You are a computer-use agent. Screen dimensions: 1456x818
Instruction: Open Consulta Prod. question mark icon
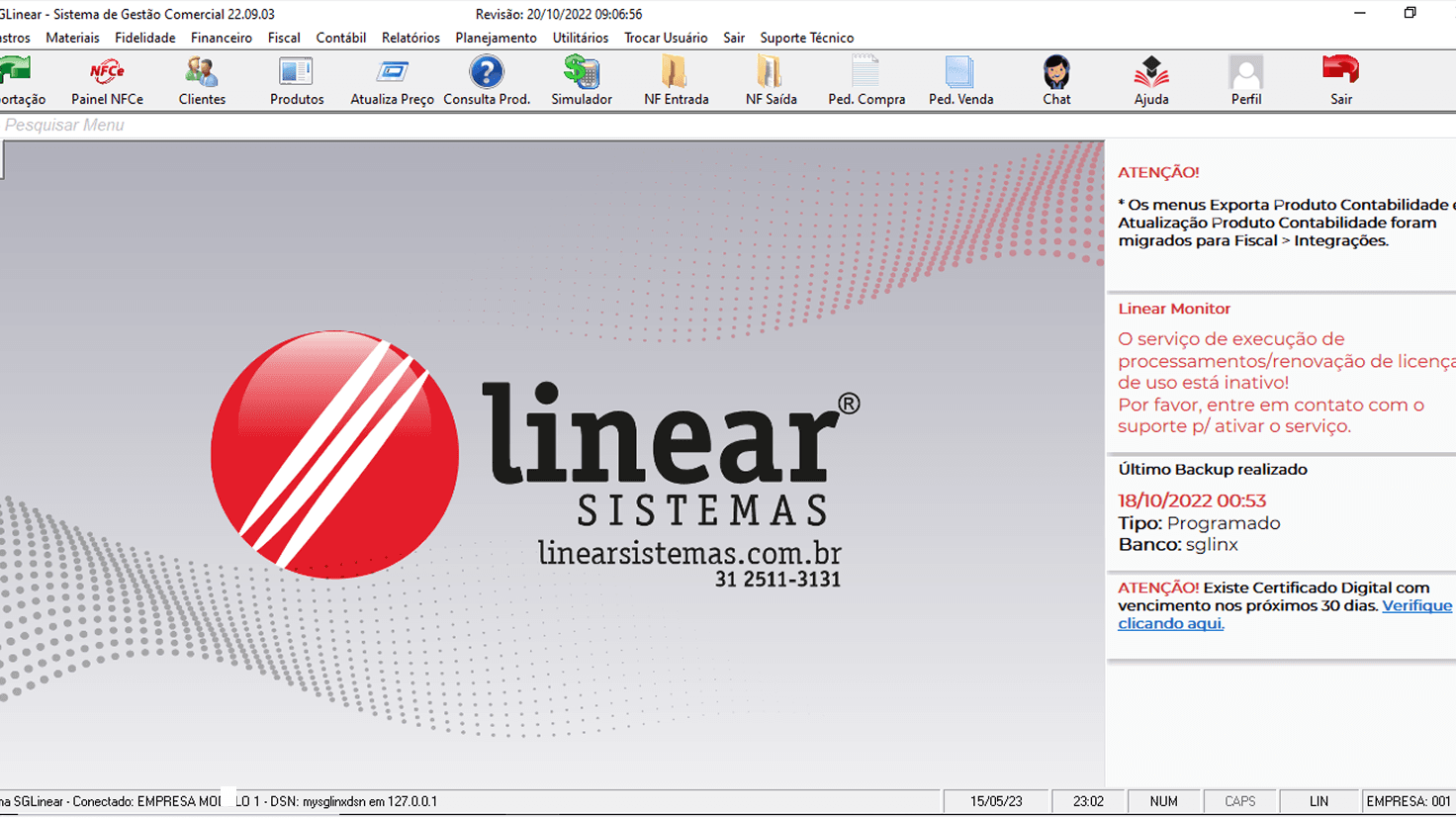coord(487,80)
